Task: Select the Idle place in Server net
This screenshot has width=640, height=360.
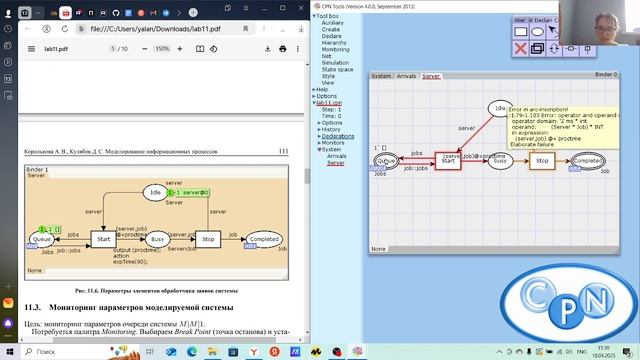Action: [500, 108]
